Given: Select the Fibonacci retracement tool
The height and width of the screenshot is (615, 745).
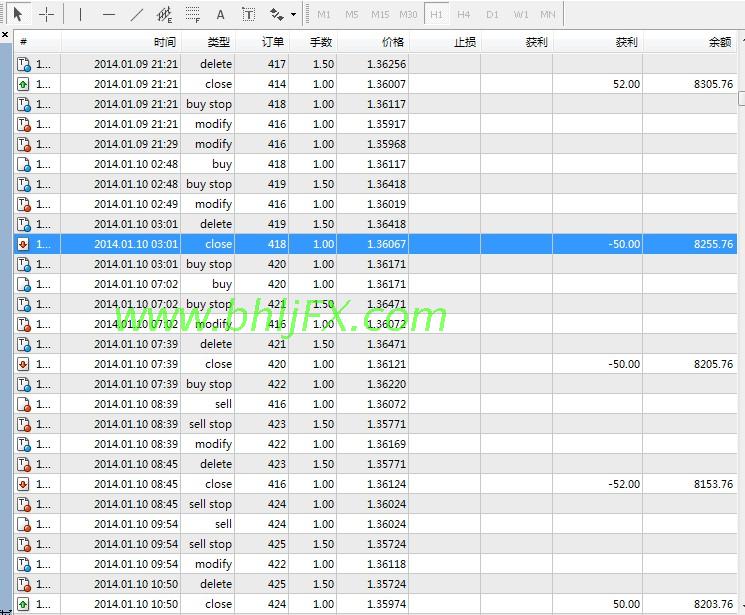Looking at the screenshot, I should pyautogui.click(x=192, y=15).
